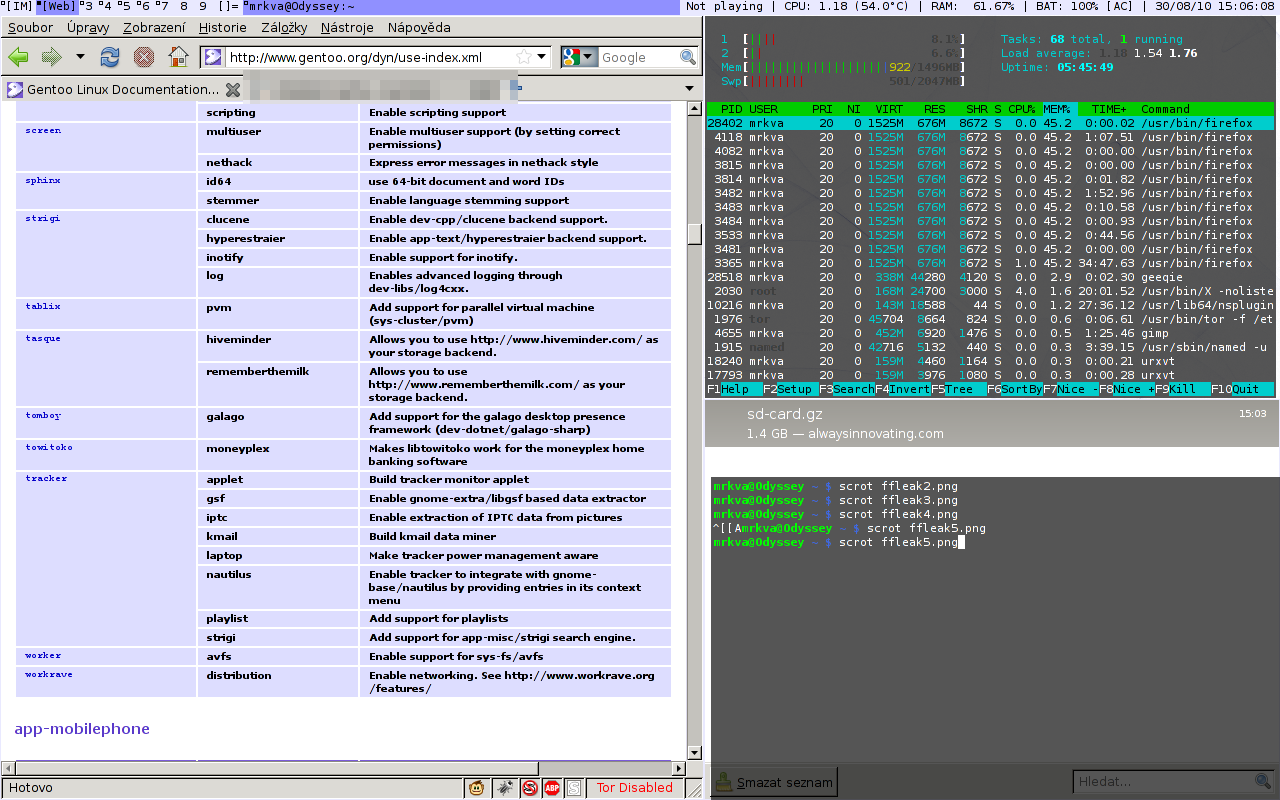
Task: Go to the Home page
Action: coord(178,57)
